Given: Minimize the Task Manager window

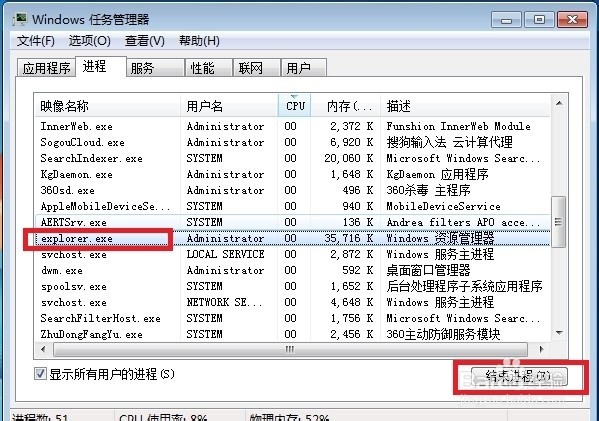Looking at the screenshot, I should (506, 19).
